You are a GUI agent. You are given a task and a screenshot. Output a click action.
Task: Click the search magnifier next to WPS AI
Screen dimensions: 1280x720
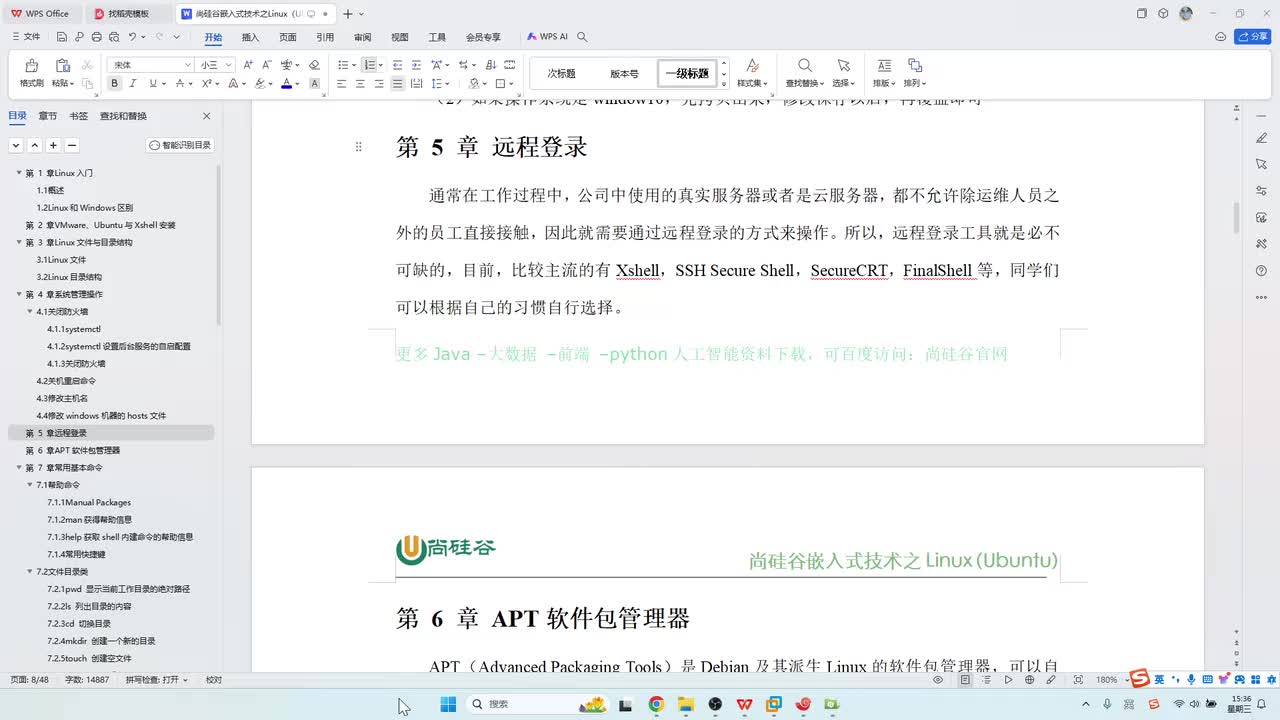pos(582,37)
